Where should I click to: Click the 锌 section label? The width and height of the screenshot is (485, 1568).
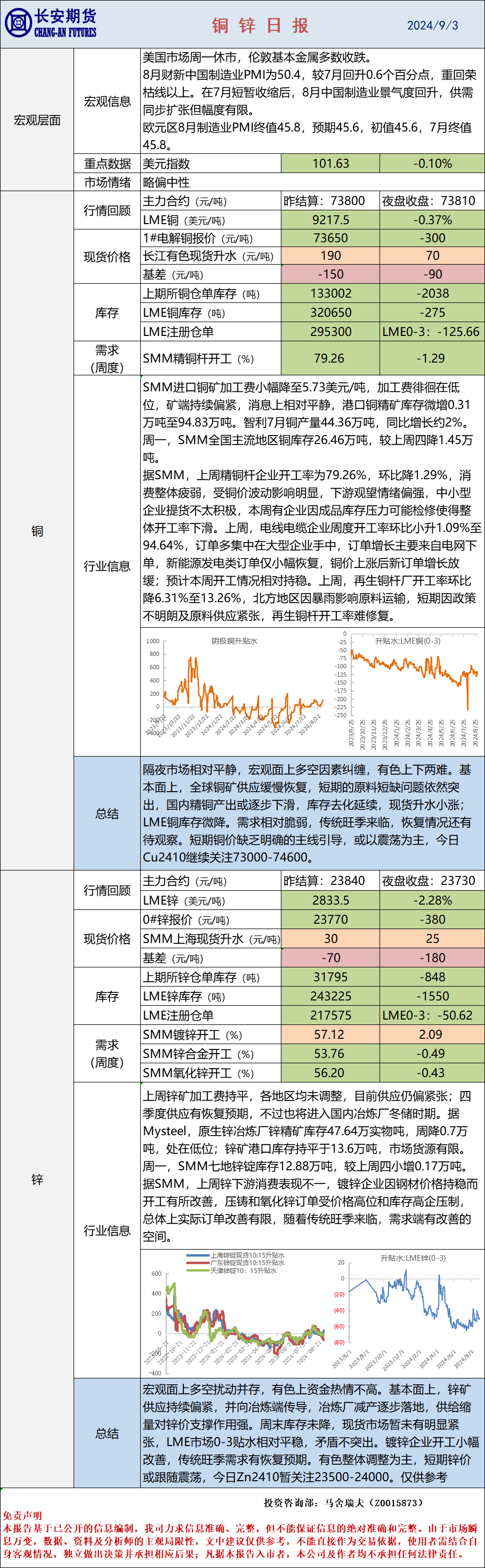coord(37,1180)
